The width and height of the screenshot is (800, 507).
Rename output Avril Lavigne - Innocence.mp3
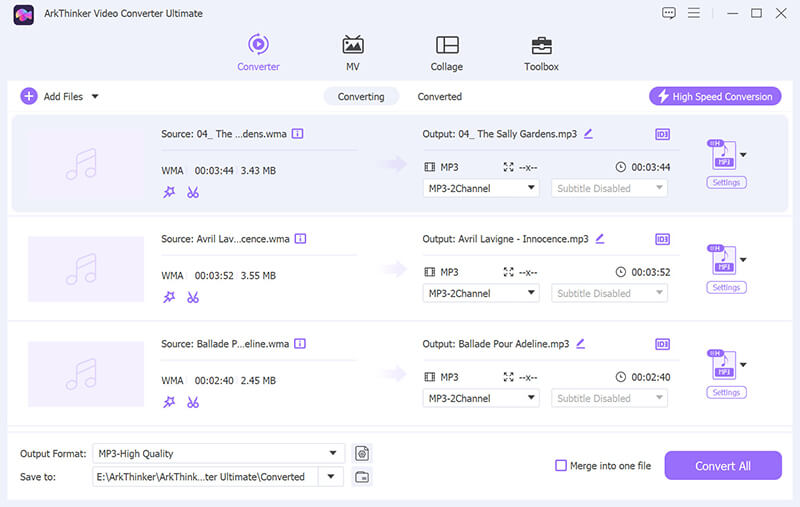[x=599, y=239]
